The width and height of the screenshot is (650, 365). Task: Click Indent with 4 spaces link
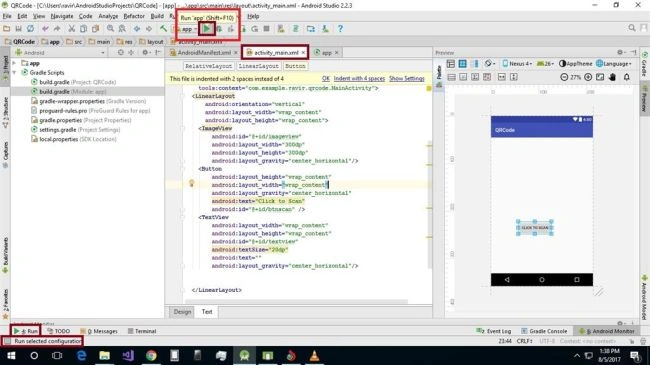(359, 78)
